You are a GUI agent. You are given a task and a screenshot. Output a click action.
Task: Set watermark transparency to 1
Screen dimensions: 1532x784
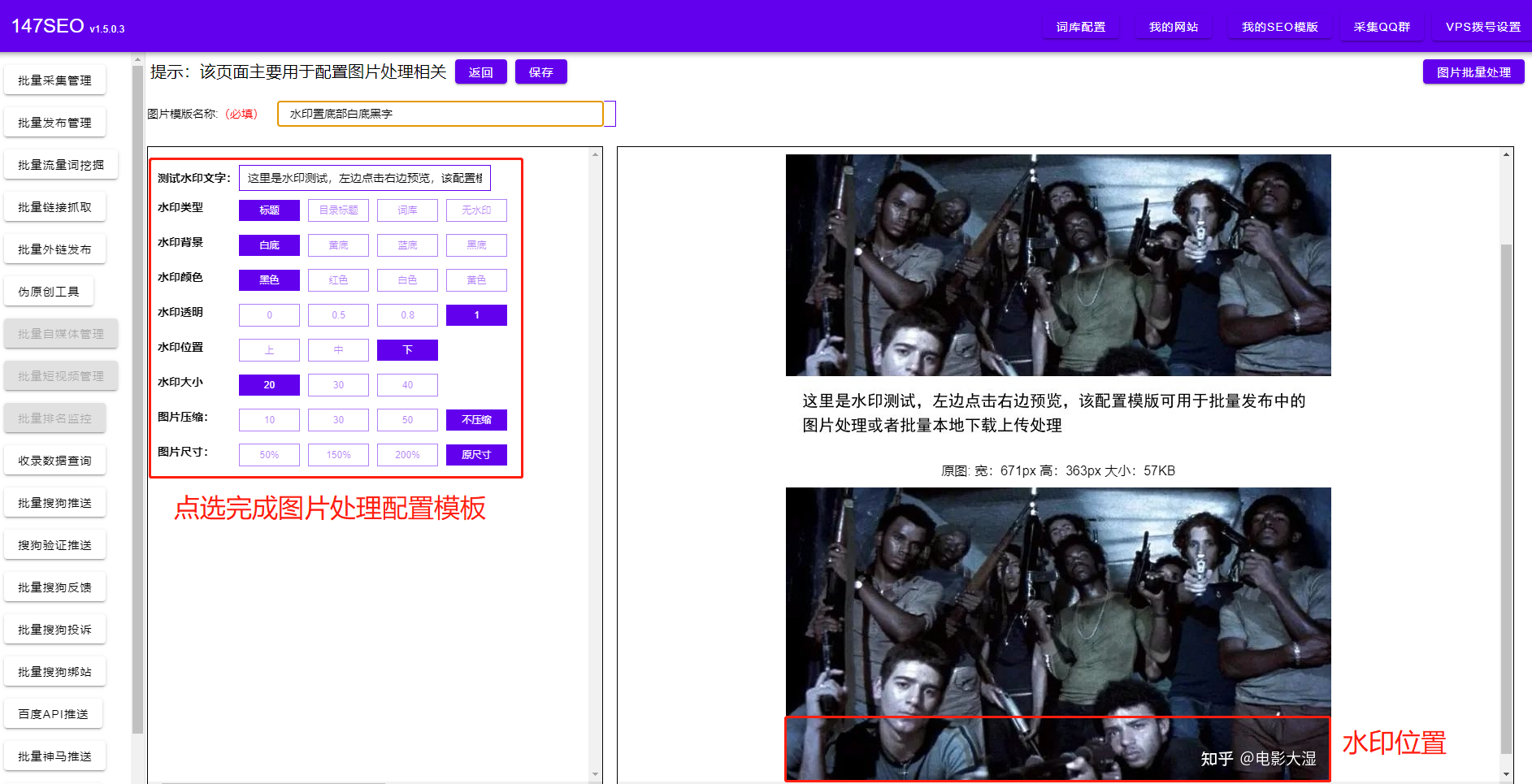pyautogui.click(x=476, y=315)
